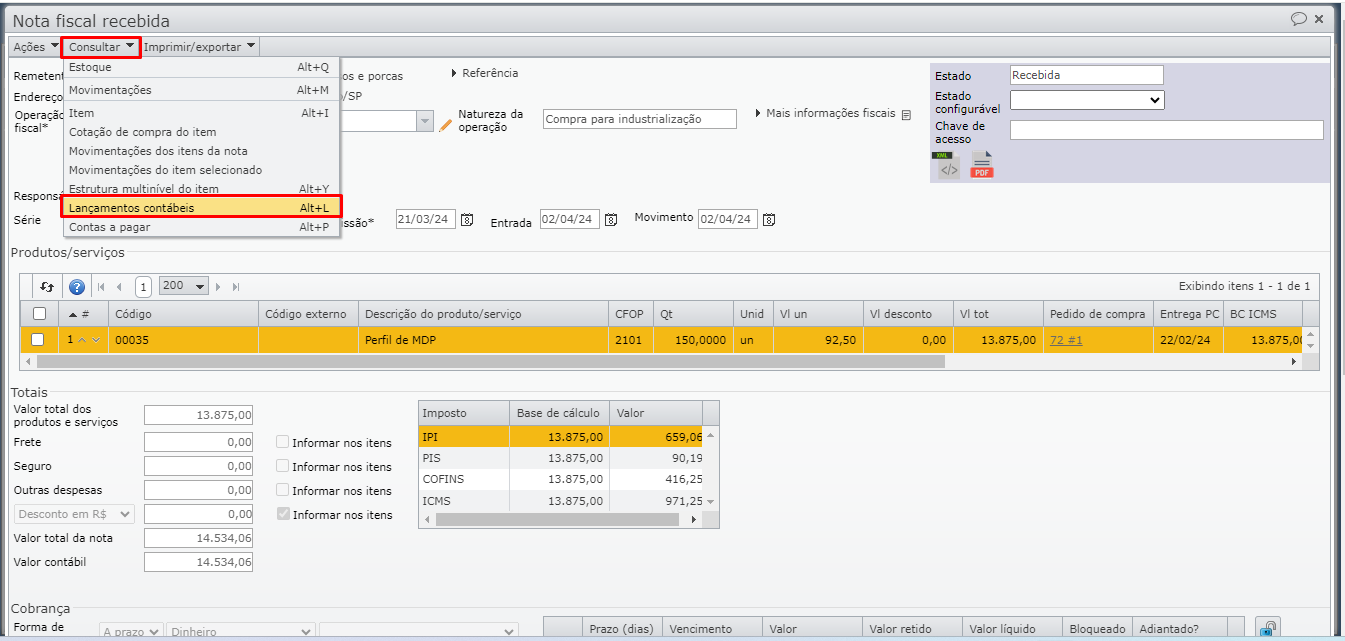
Task: Check the row checkbox for item 00035
Action: tap(38, 340)
